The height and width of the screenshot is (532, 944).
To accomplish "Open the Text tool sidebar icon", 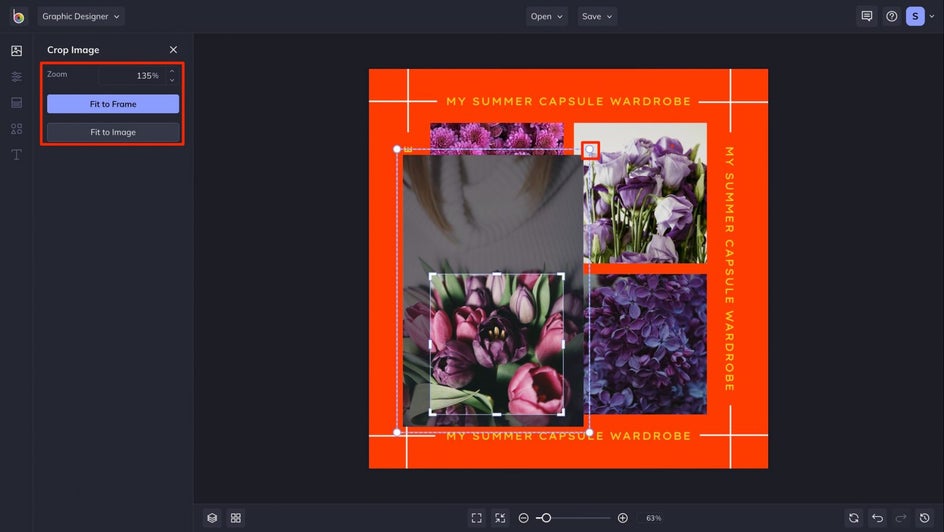I will (16, 155).
